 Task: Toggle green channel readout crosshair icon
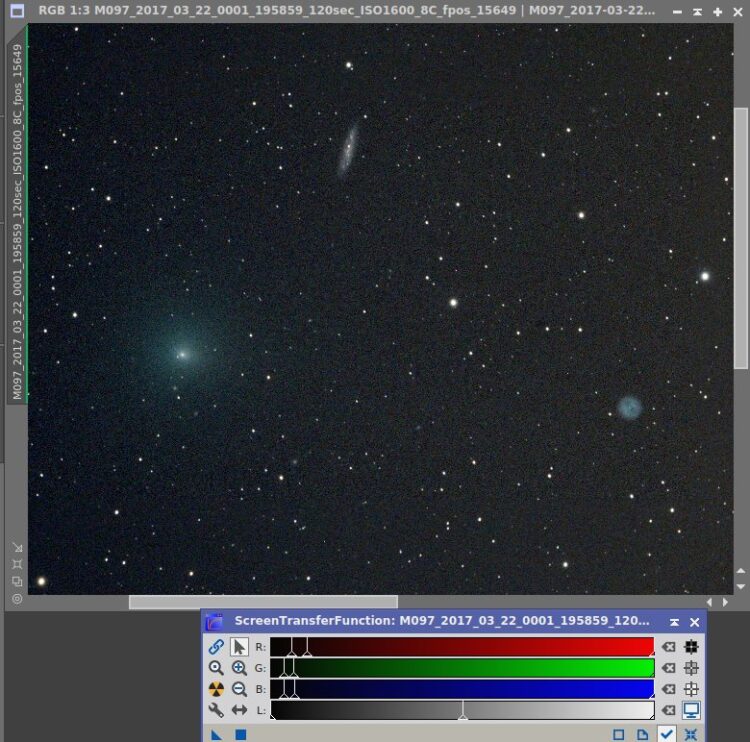(691, 668)
